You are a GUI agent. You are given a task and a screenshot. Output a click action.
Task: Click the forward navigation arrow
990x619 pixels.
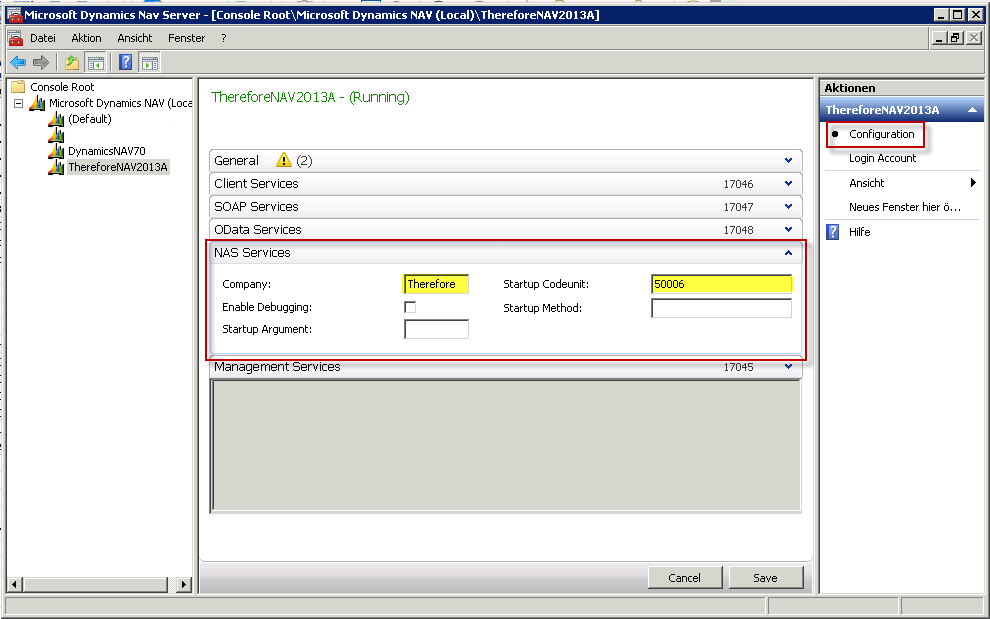tap(39, 61)
